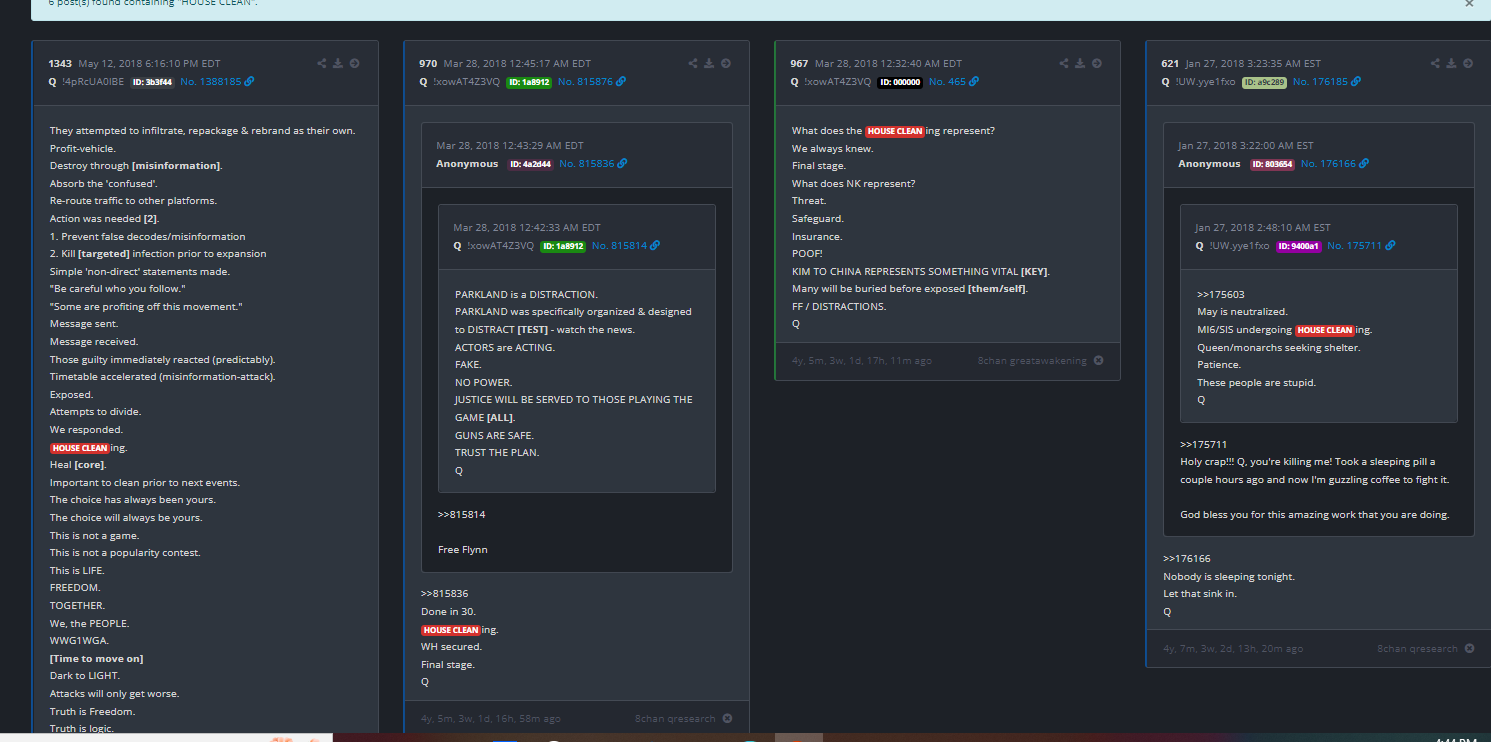The image size is (1491, 742).
Task: Click HOUSE CLEAN highlight after 'MI6/SIS undergoing'
Action: (1325, 330)
